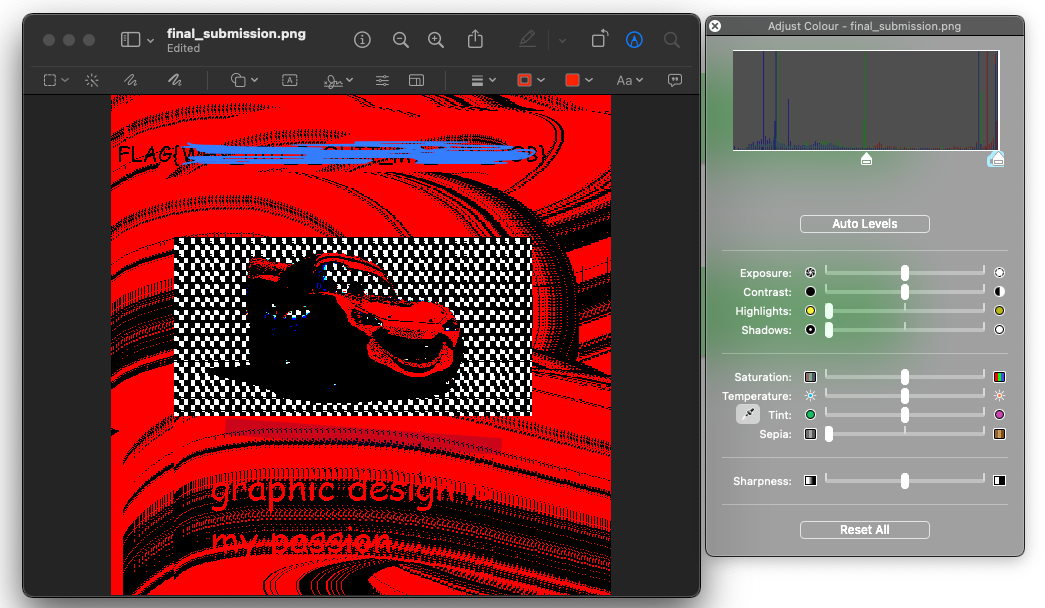Screen dimensions: 1045x608
Task: Open the Fill Colour picker
Action: coord(578,80)
